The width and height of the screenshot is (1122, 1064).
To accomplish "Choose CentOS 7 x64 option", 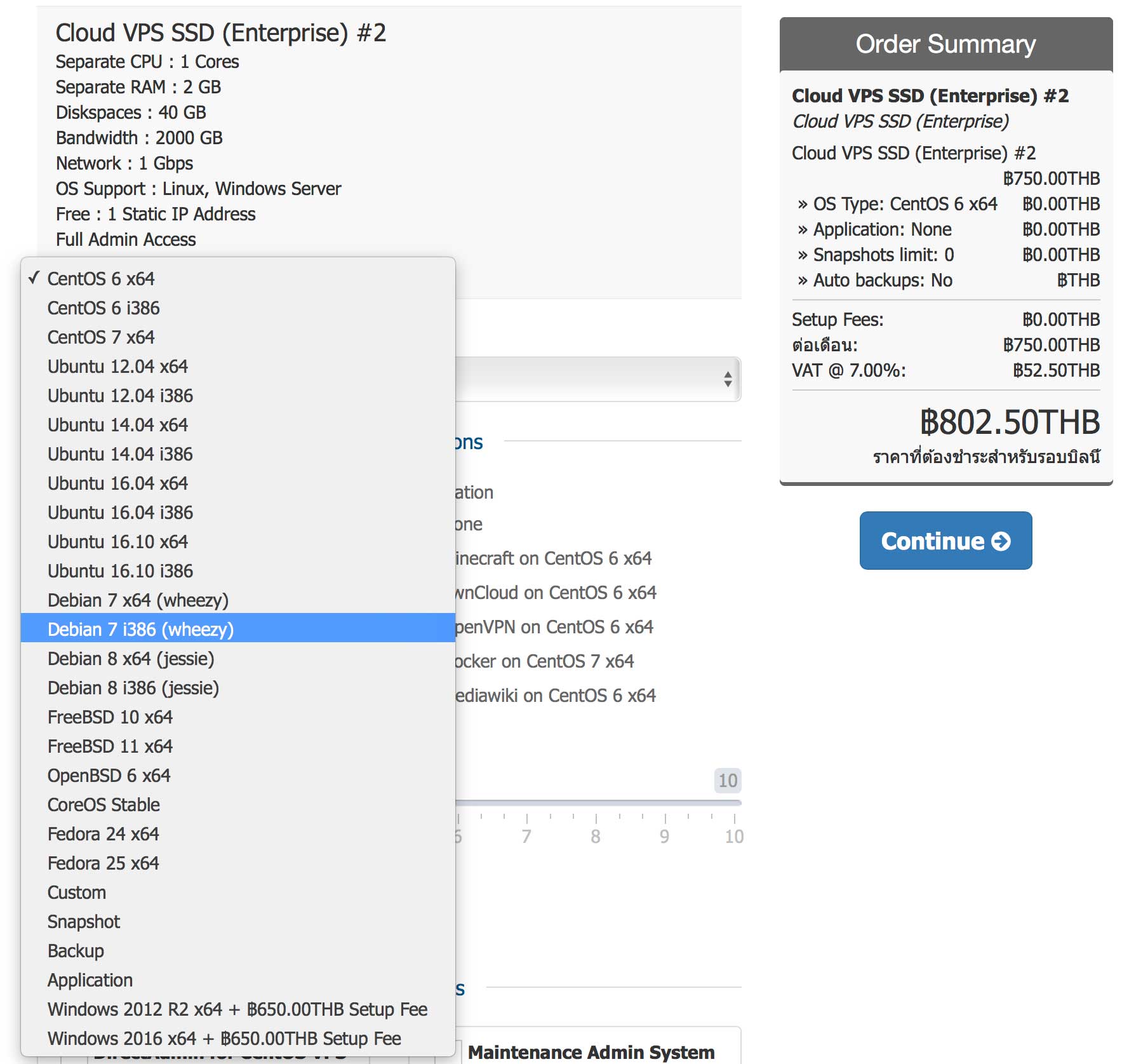I will 101,337.
